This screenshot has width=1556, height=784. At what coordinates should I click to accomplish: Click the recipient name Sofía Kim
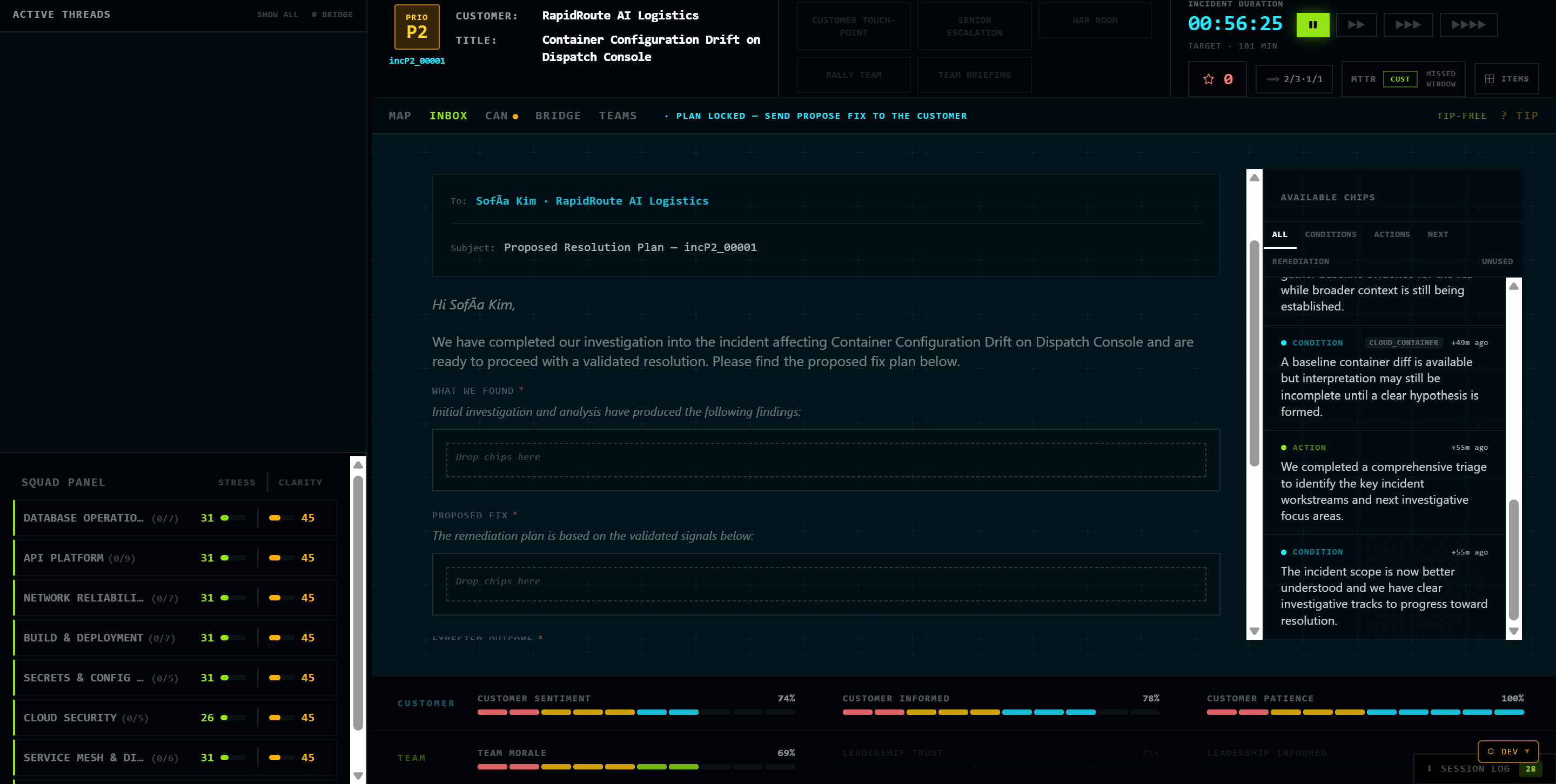click(x=506, y=201)
